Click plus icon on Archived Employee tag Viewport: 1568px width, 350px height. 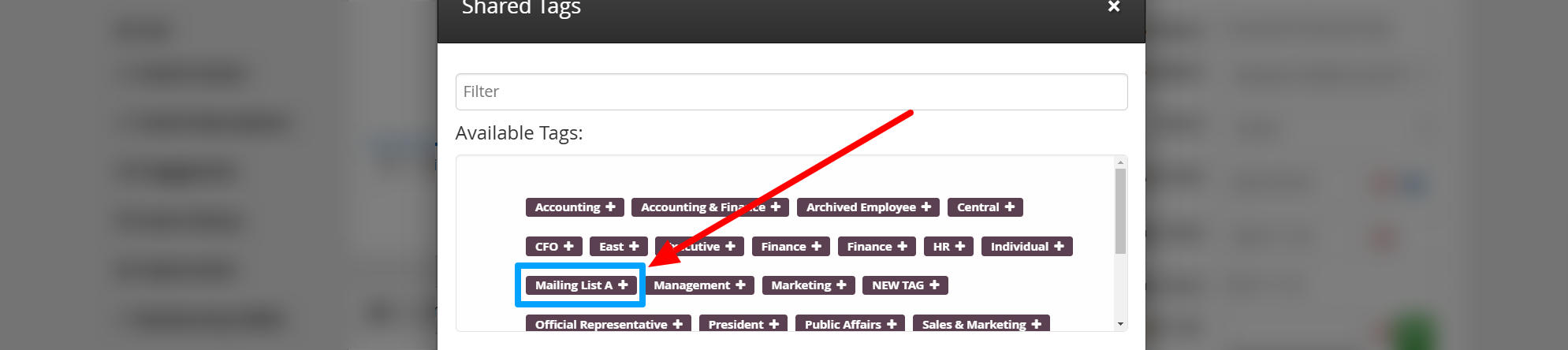[x=926, y=207]
